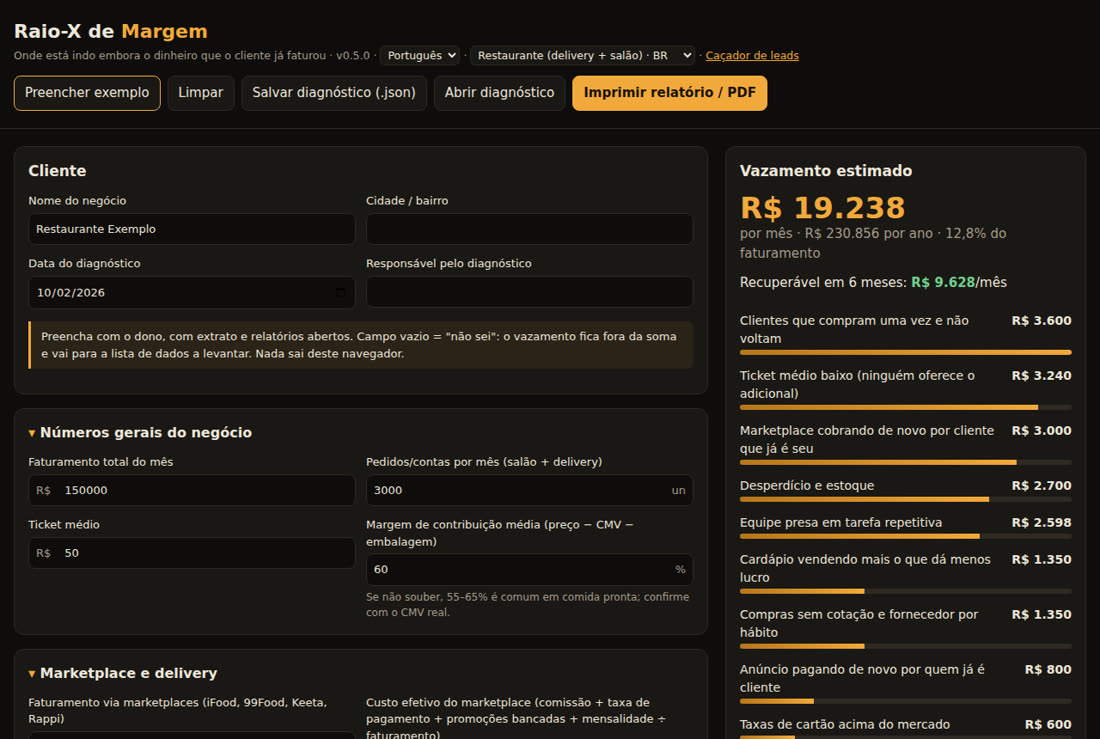Click 'Marketplace cobrando de novo' row label

tap(866, 439)
